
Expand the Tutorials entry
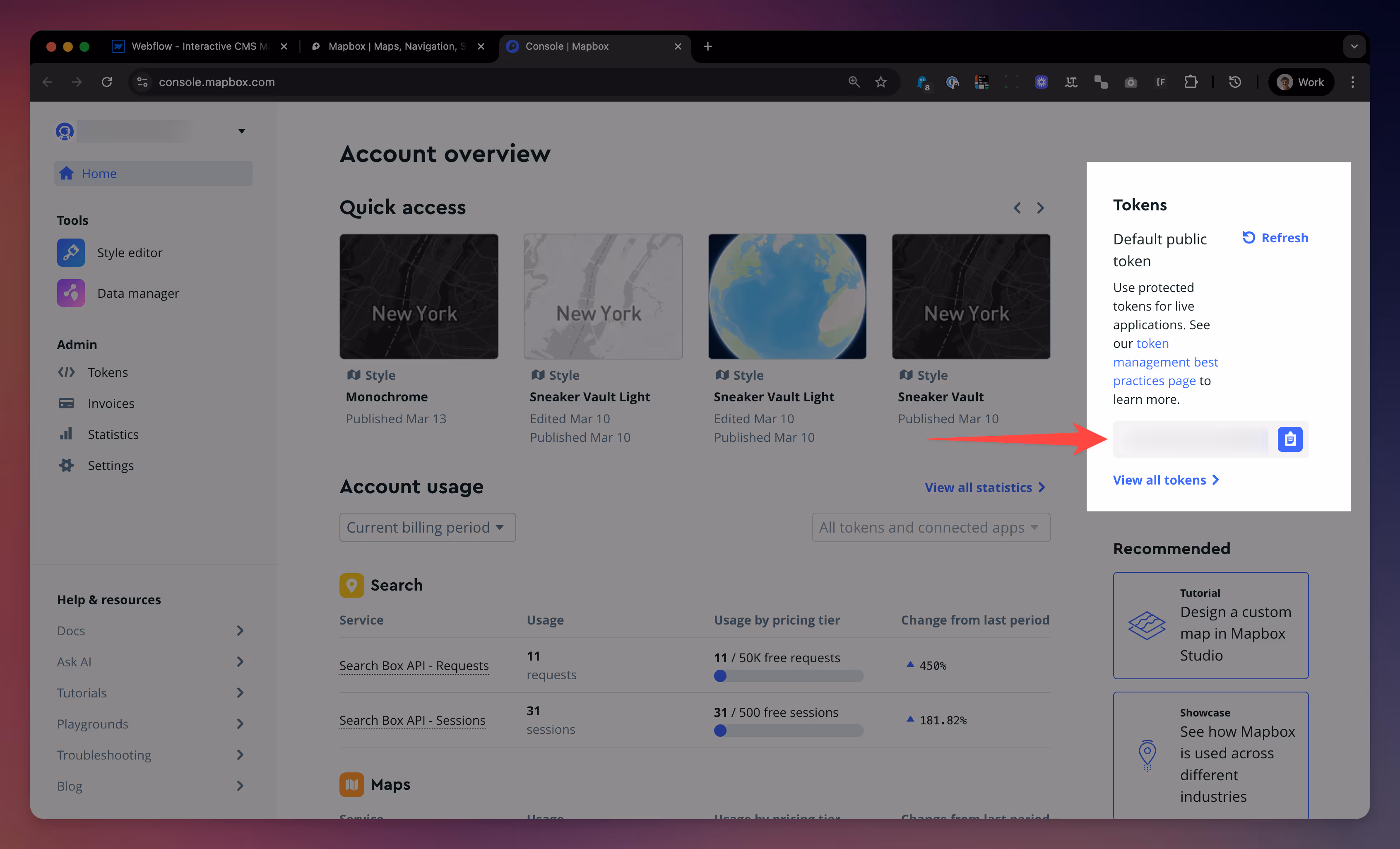pos(151,693)
